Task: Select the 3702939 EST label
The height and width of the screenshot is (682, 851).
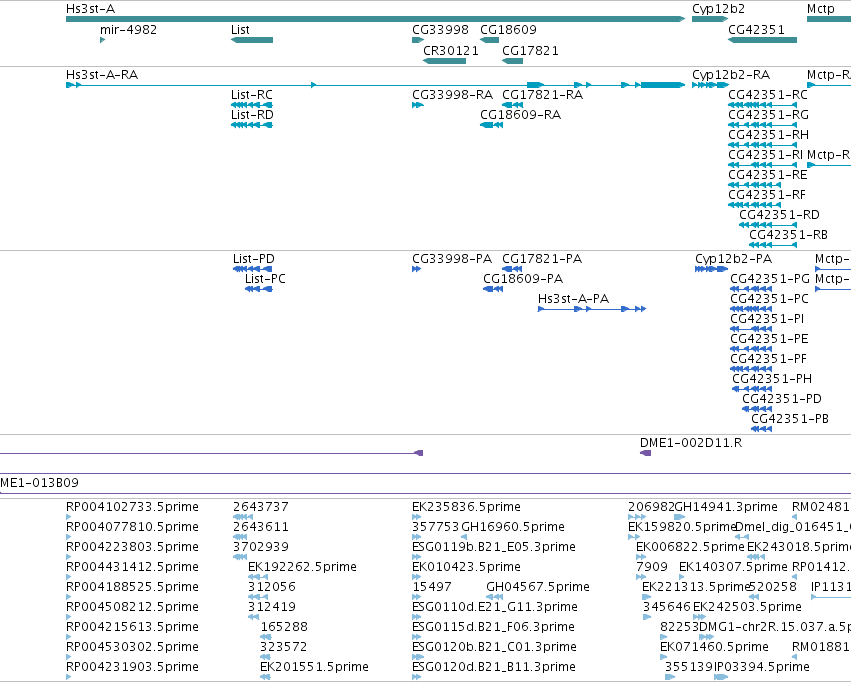Action: click(x=261, y=548)
